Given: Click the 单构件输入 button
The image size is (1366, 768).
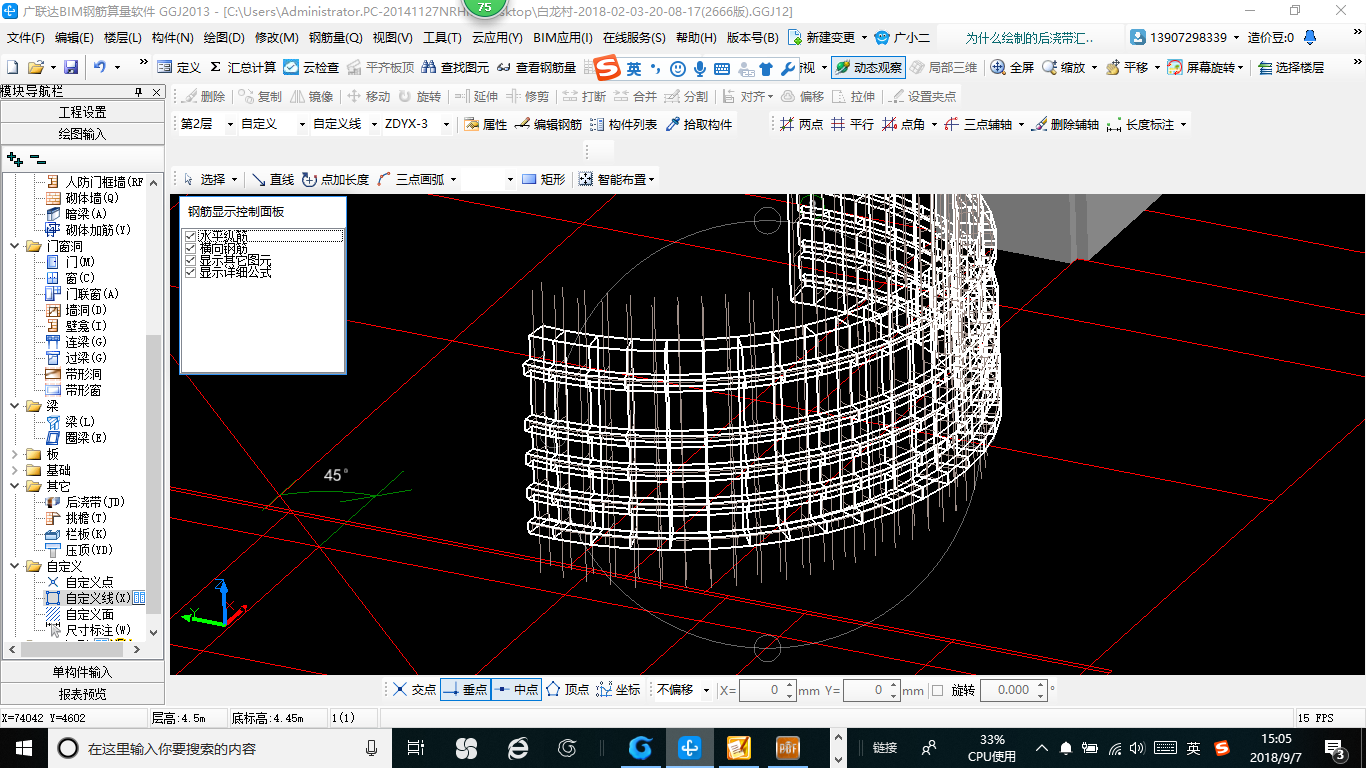Looking at the screenshot, I should pos(82,672).
